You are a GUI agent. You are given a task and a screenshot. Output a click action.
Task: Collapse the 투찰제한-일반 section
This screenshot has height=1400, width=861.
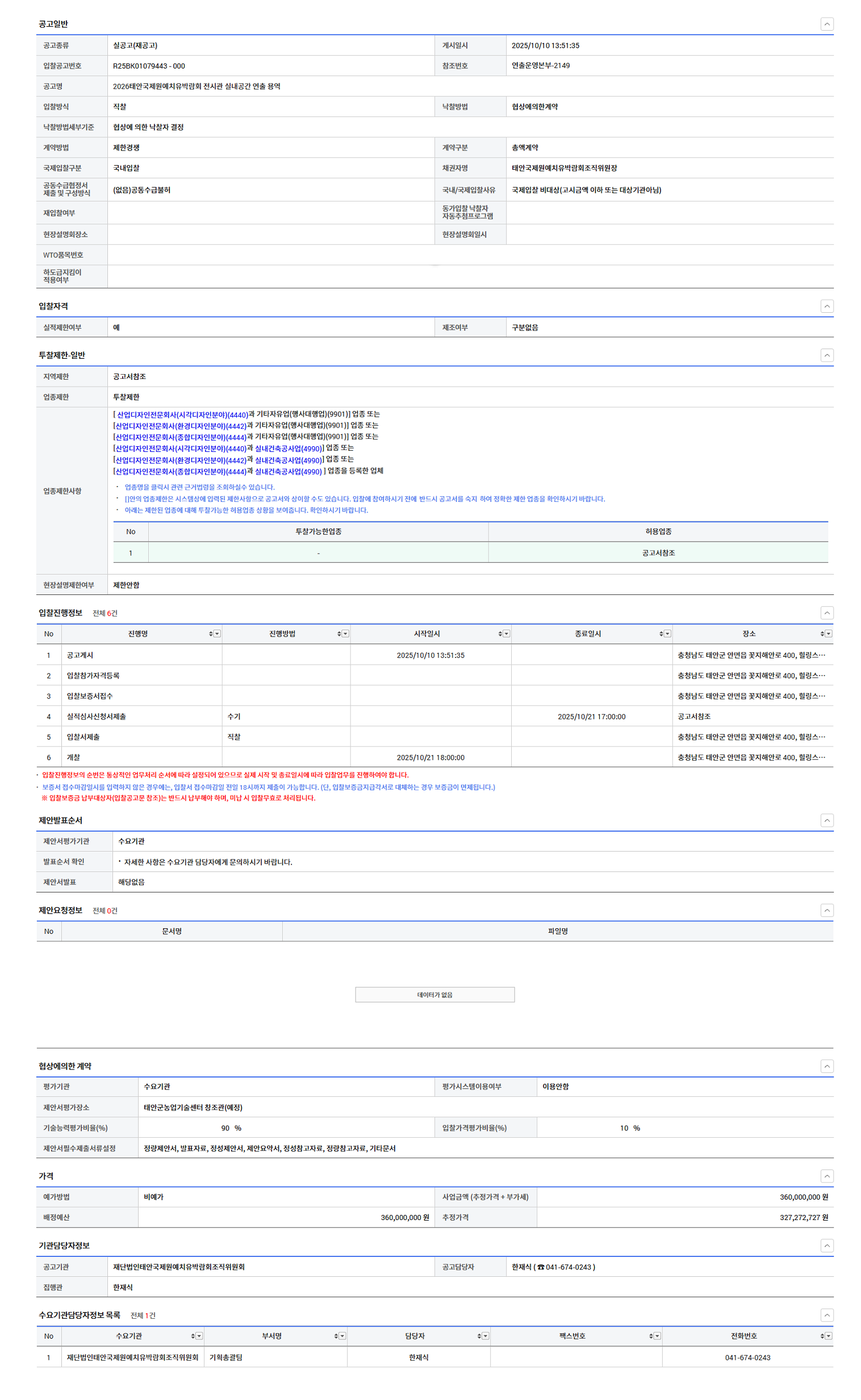click(x=826, y=355)
